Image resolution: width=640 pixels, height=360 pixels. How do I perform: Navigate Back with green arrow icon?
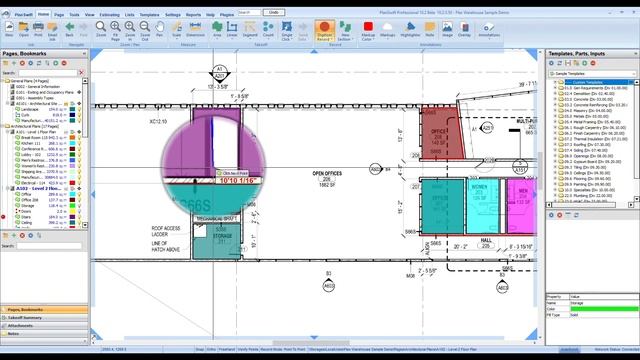click(x=69, y=29)
